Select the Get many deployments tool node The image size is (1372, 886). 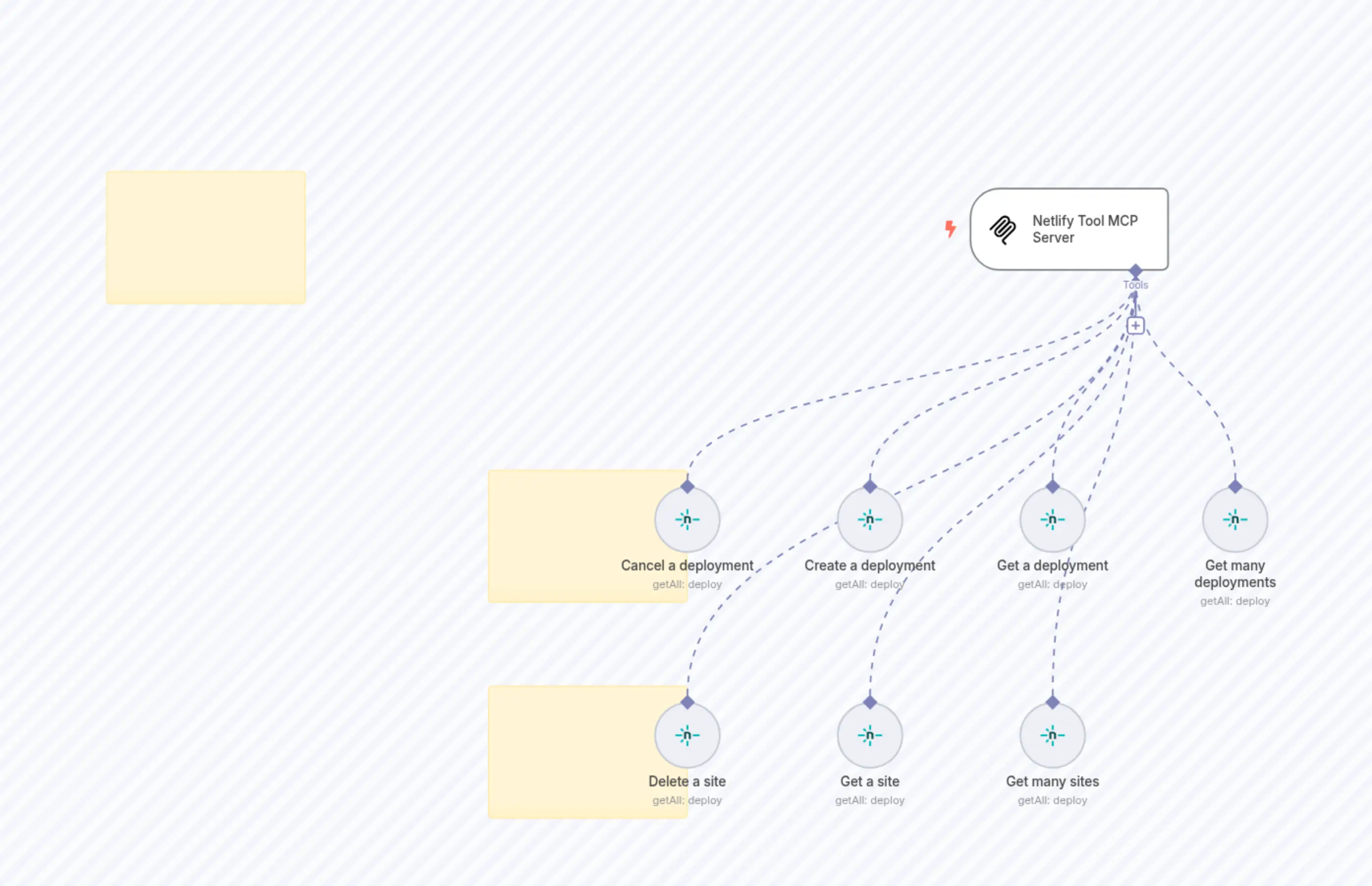(x=1235, y=519)
